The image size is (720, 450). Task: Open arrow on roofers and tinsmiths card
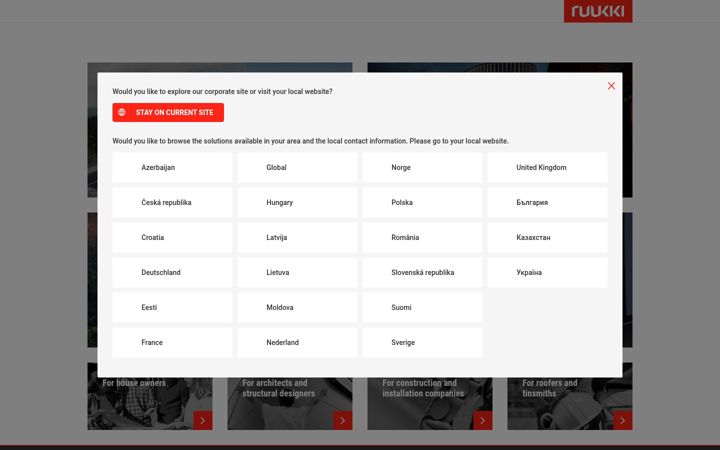coord(623,421)
